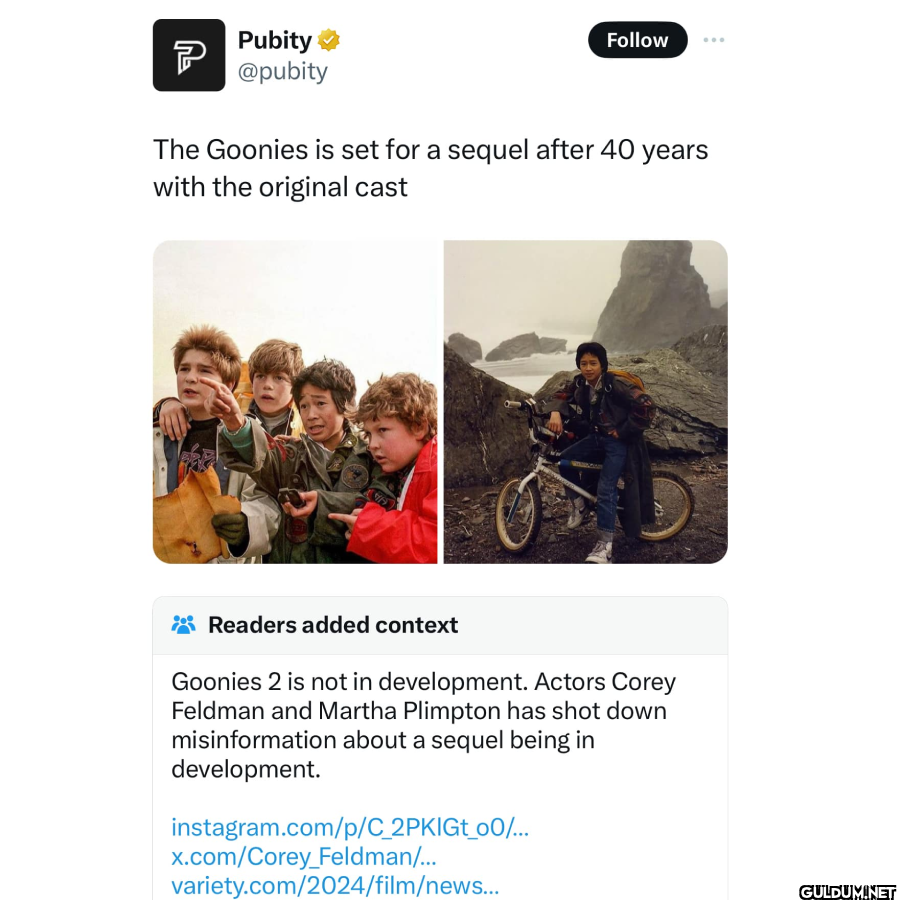This screenshot has width=900, height=900.
Task: Click the tweet text about Goonies sequel
Action: [x=430, y=168]
